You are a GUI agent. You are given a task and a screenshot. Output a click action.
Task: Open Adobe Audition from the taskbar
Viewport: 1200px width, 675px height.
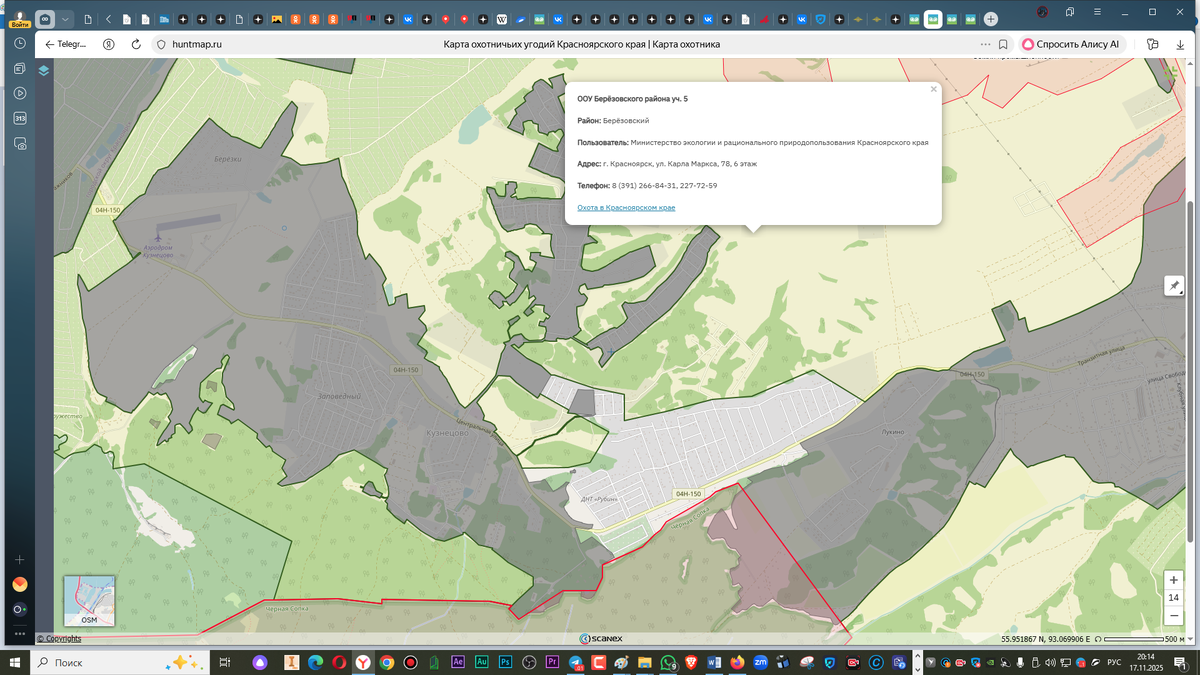point(482,662)
